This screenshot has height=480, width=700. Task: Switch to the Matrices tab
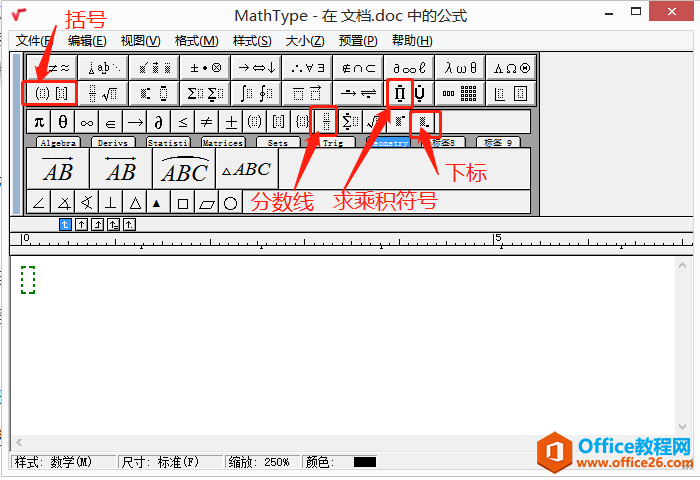point(223,142)
